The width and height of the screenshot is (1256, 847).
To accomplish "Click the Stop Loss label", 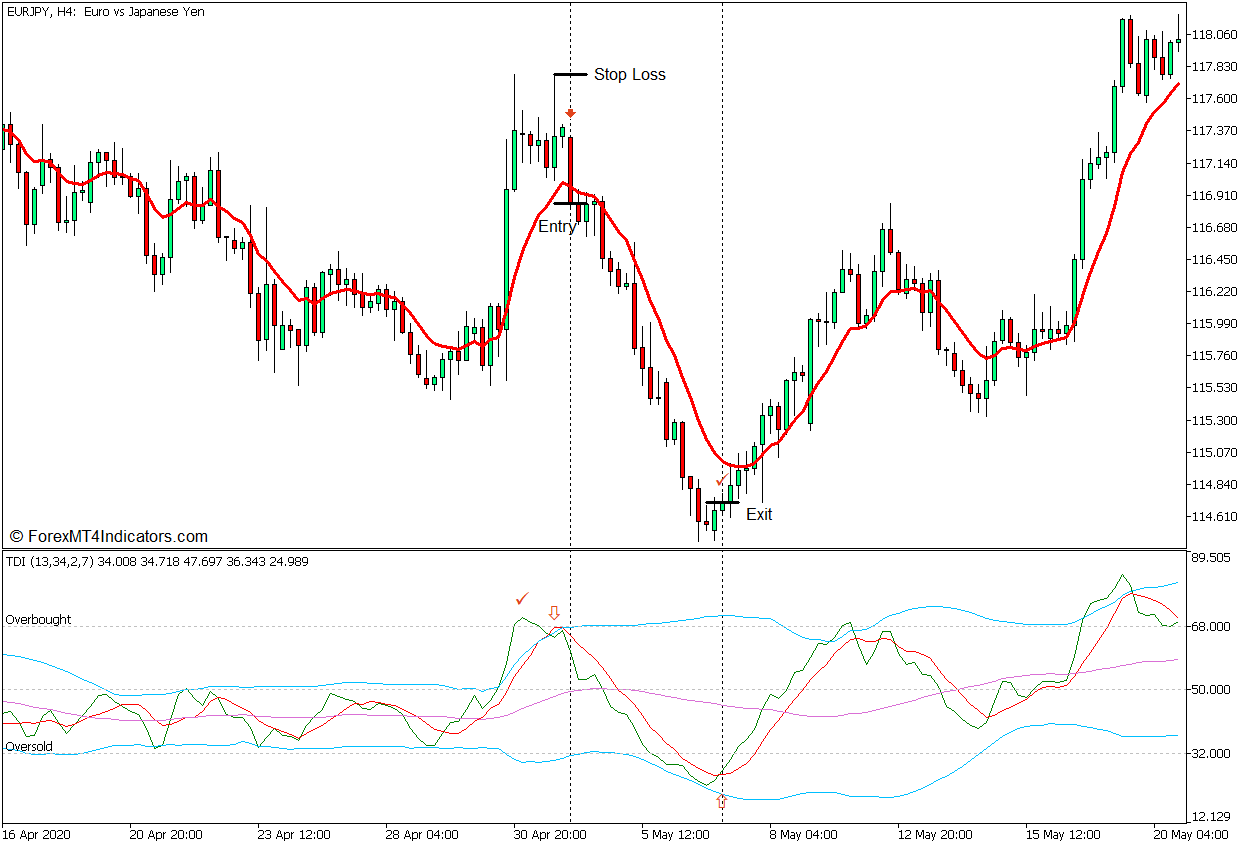I will click(x=629, y=74).
